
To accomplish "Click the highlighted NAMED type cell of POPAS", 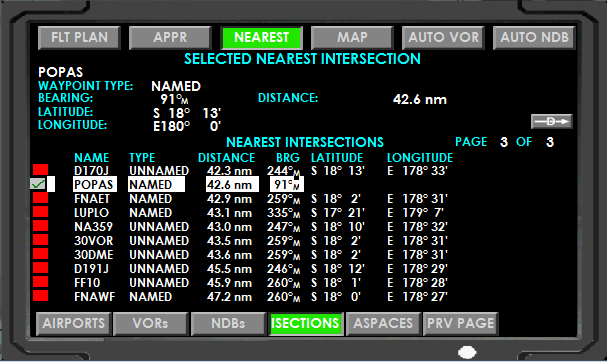I will click(x=156, y=184).
